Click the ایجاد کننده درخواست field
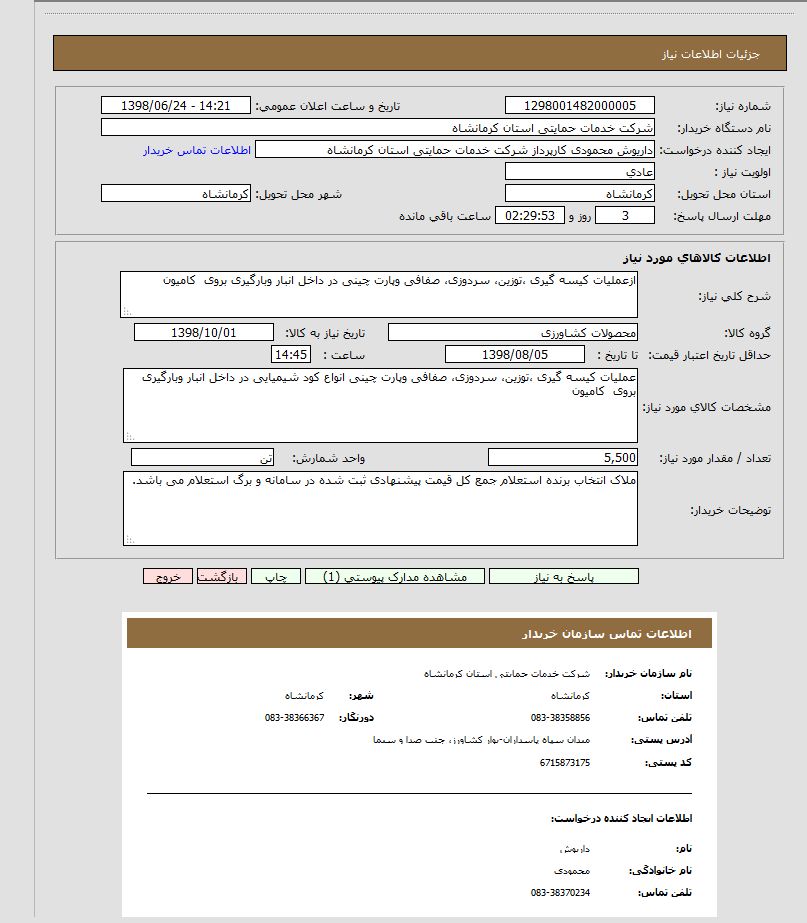This screenshot has width=807, height=923. [x=456, y=150]
